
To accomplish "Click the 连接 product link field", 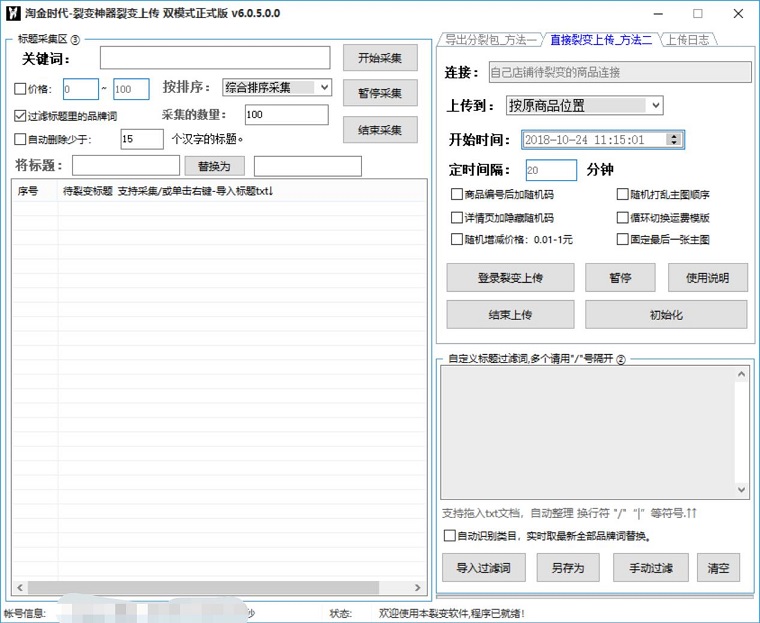I will (x=620, y=72).
